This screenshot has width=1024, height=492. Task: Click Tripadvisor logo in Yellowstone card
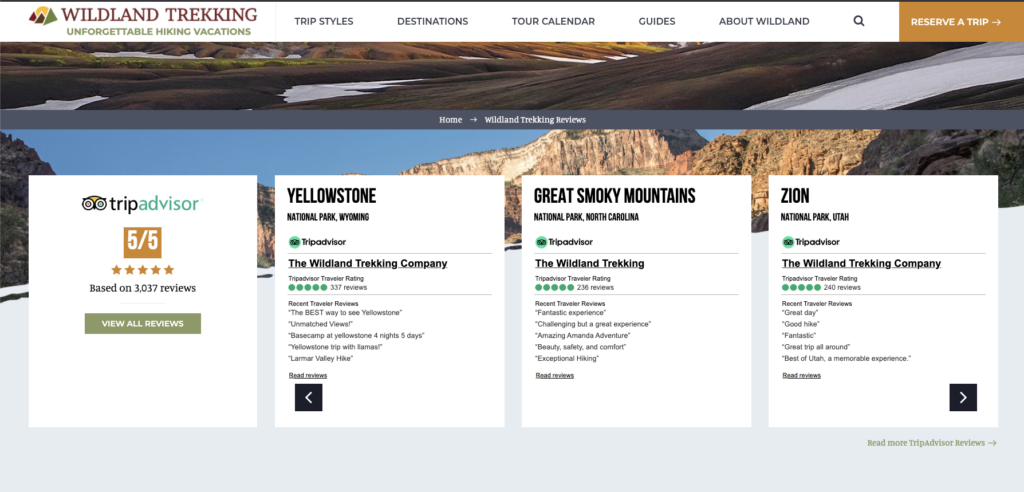point(317,242)
